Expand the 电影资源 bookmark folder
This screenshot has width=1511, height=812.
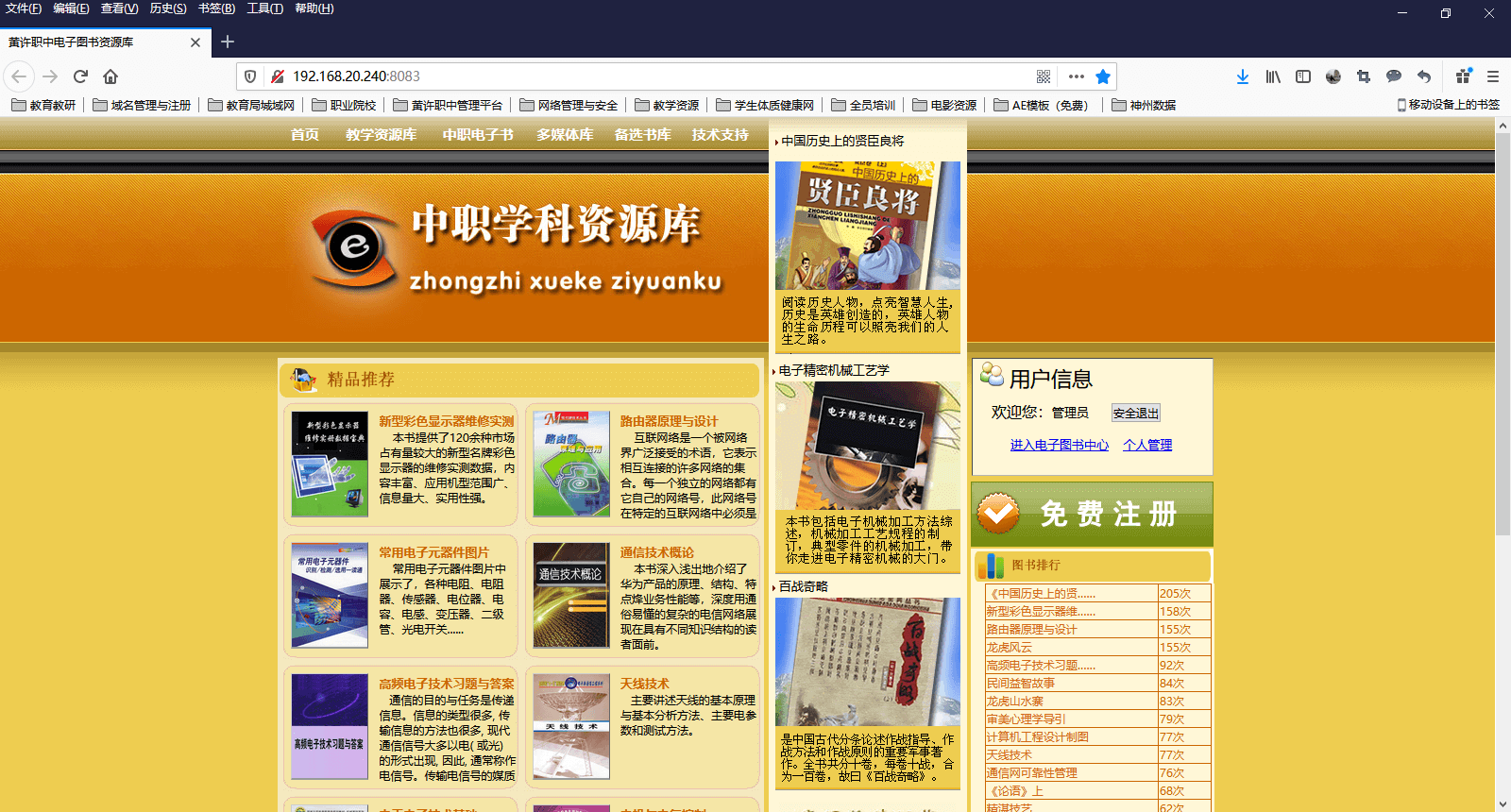coord(944,105)
